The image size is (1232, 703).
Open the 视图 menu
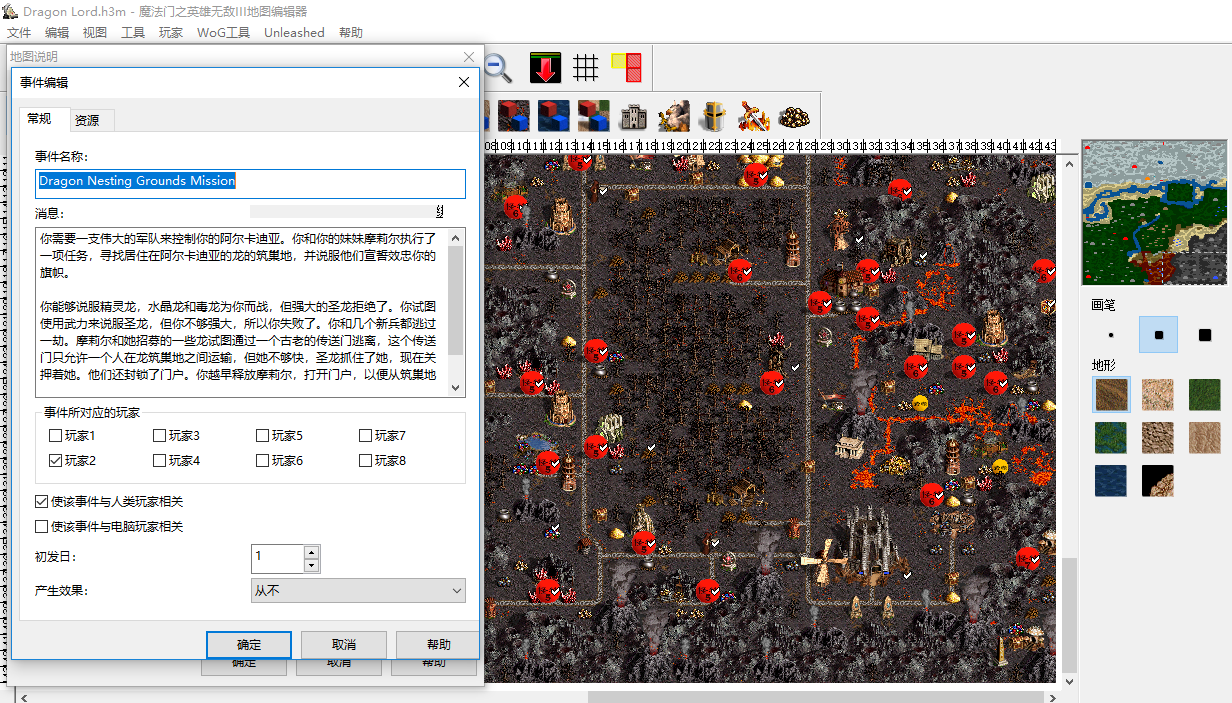[95, 33]
